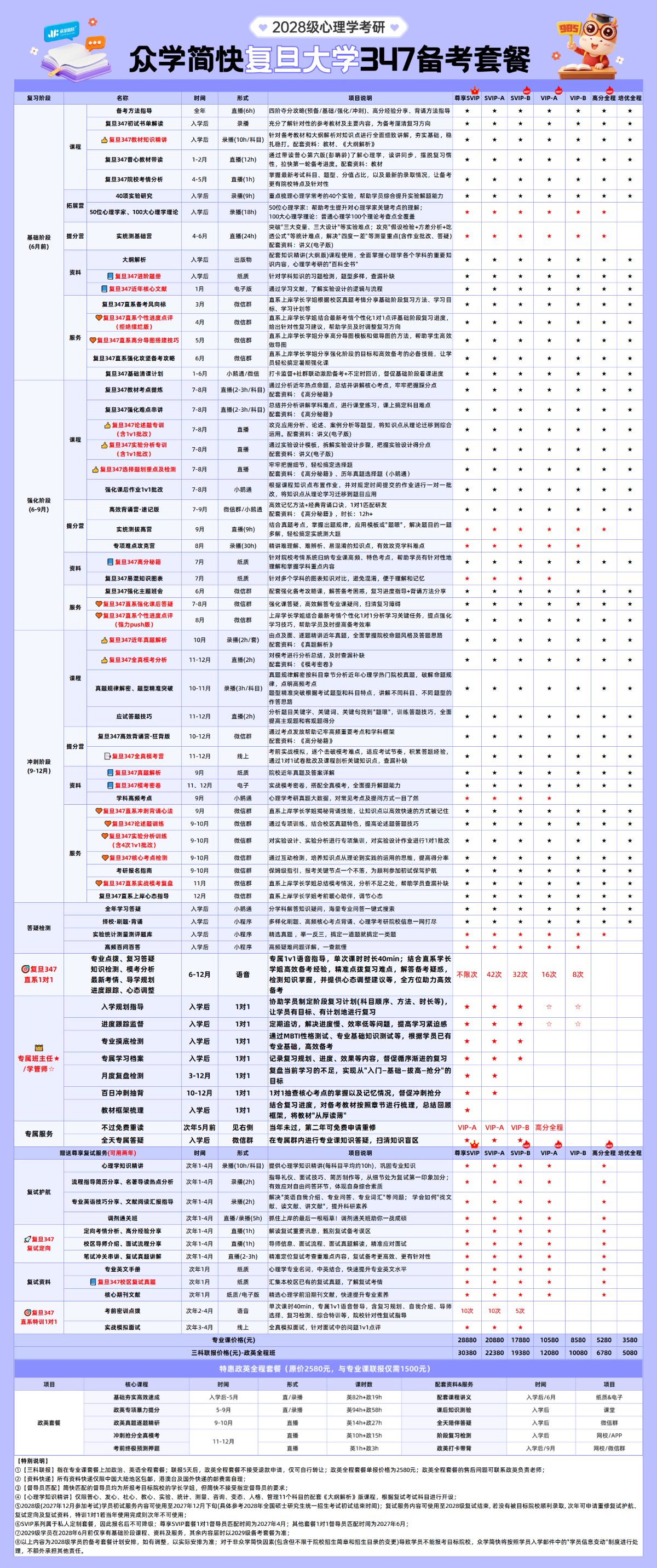This screenshot has width=657, height=1568.
Task: Click the 强化阶段(6-9月) stage cell
Action: point(39,505)
